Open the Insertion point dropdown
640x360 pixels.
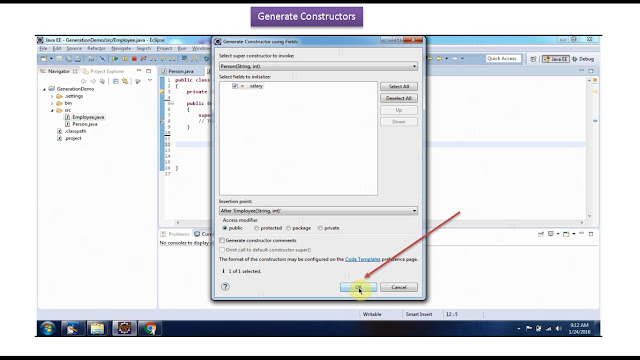coord(318,211)
